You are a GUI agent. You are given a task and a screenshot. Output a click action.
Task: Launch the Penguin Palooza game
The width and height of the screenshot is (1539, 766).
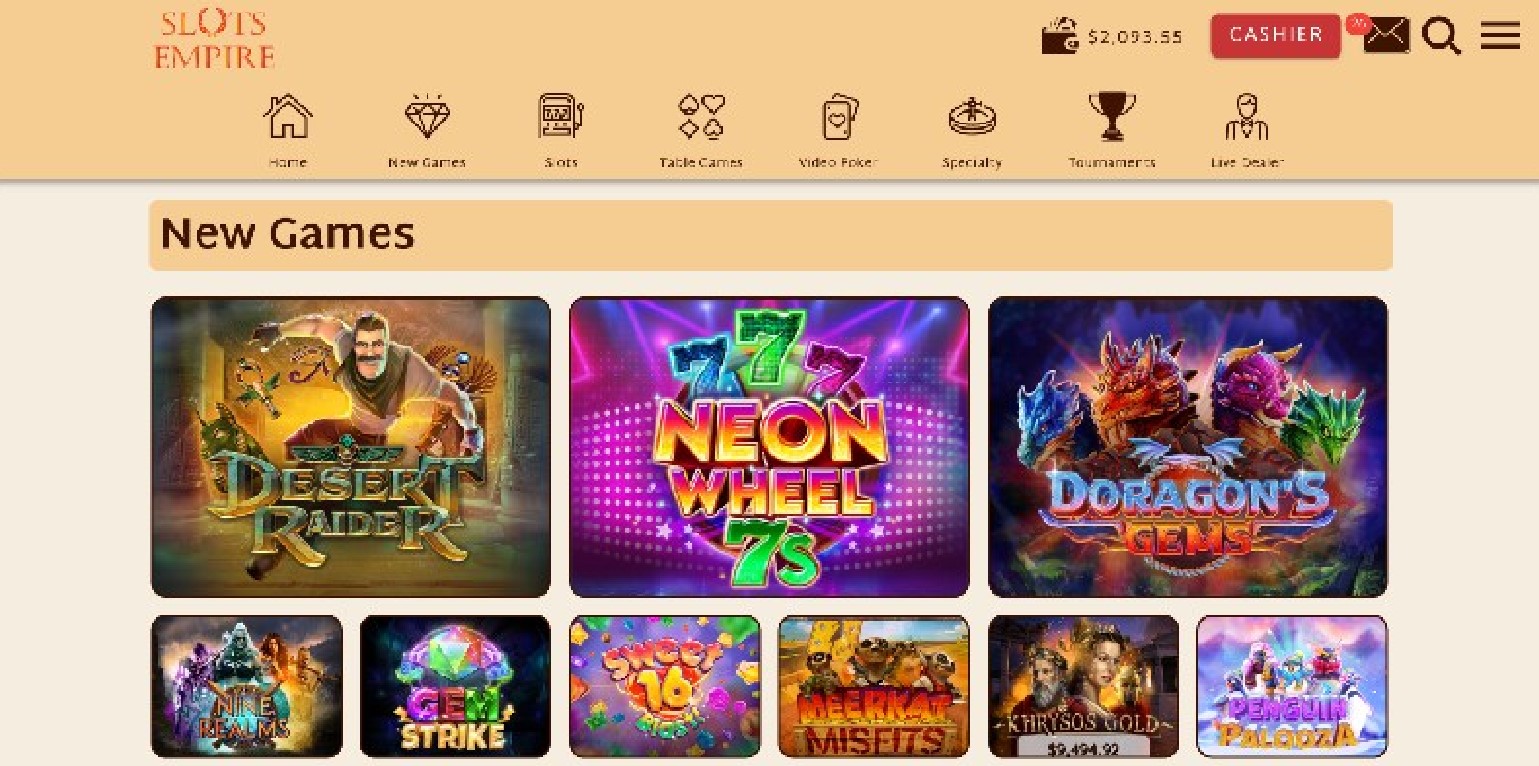[1292, 686]
